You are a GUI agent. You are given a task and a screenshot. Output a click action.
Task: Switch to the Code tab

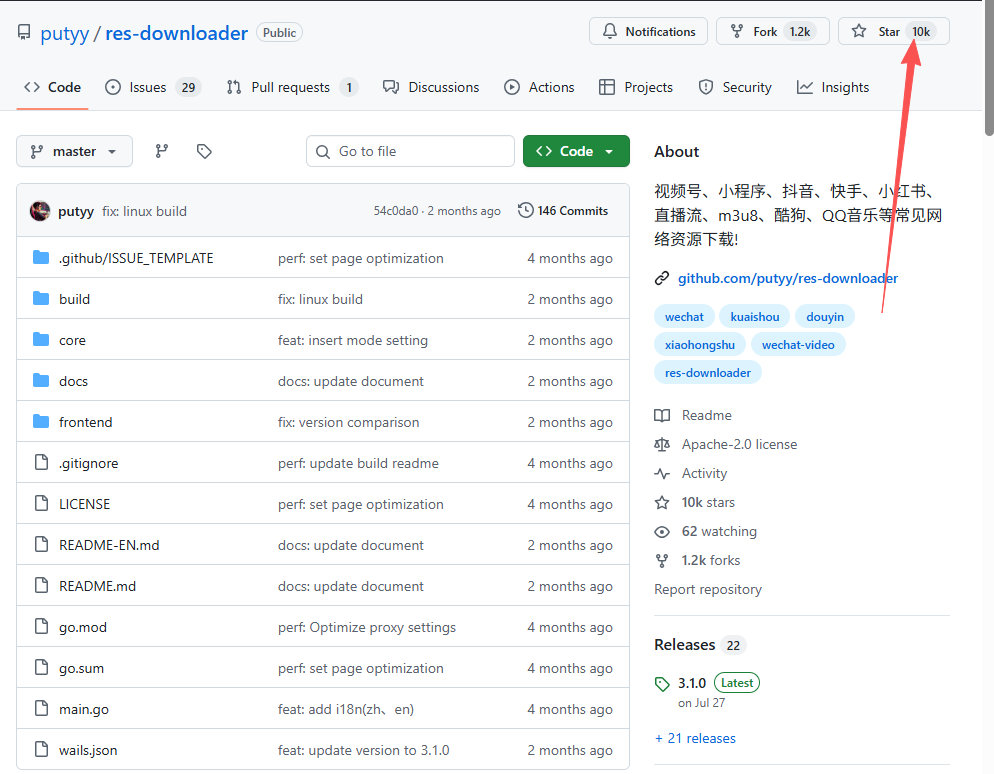[x=53, y=87]
